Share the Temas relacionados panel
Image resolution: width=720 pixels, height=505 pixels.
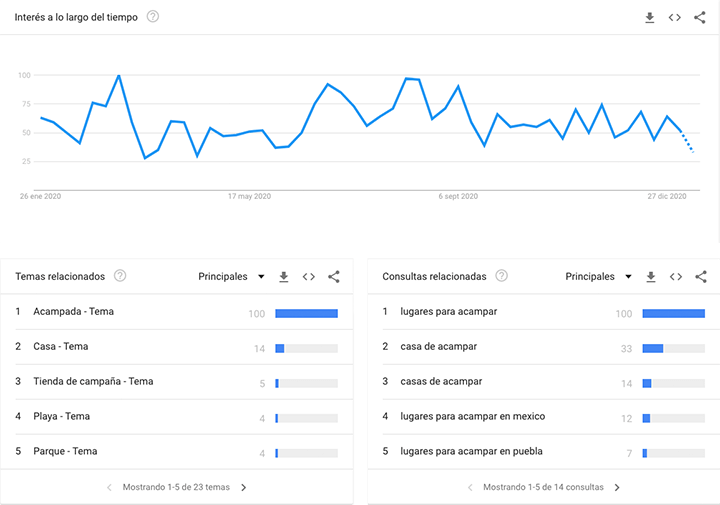334,276
